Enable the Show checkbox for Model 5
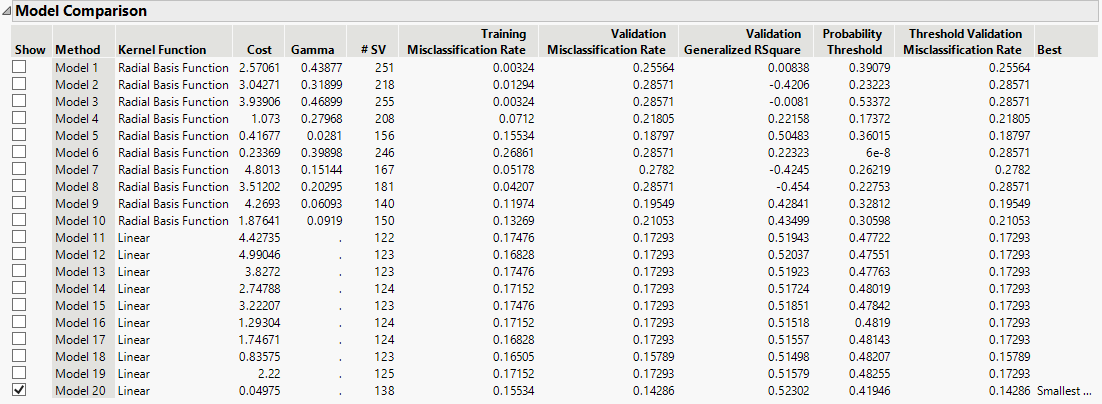The image size is (1102, 404). (x=18, y=135)
